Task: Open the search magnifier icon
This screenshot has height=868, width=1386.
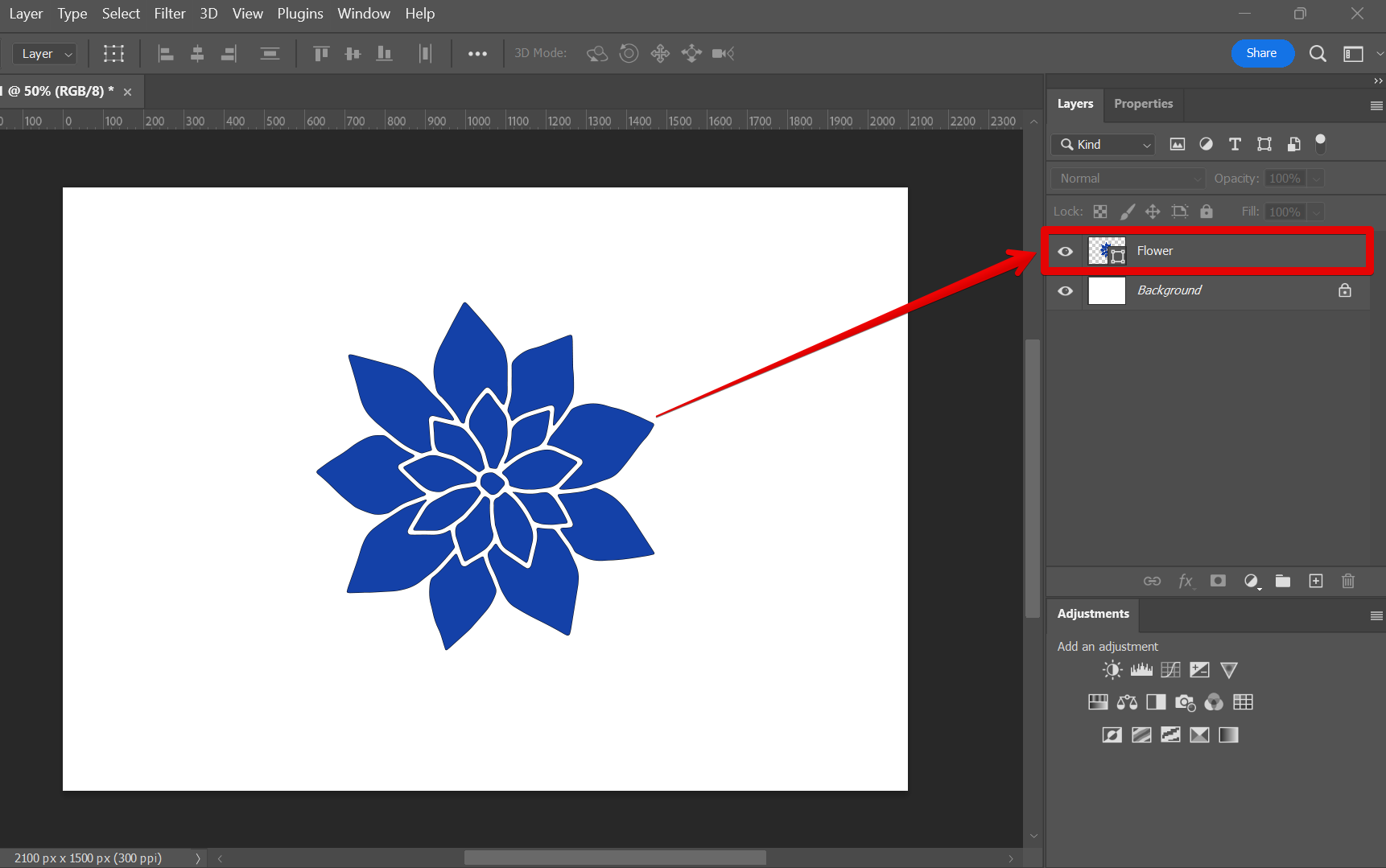Action: [1318, 54]
